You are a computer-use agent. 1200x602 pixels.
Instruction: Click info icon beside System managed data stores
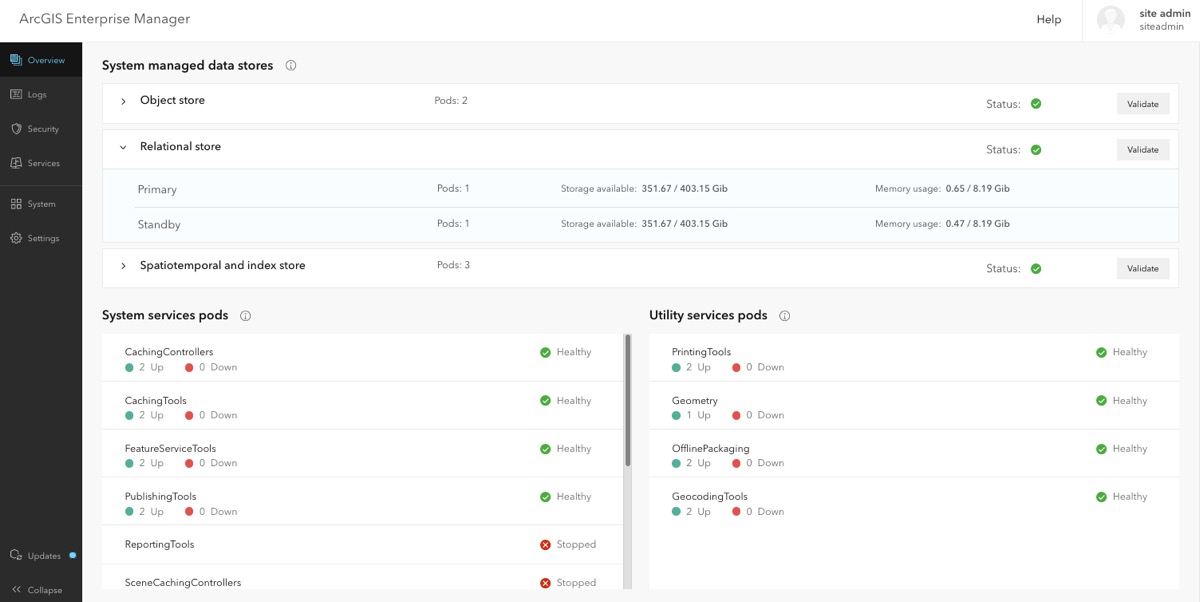tap(291, 66)
